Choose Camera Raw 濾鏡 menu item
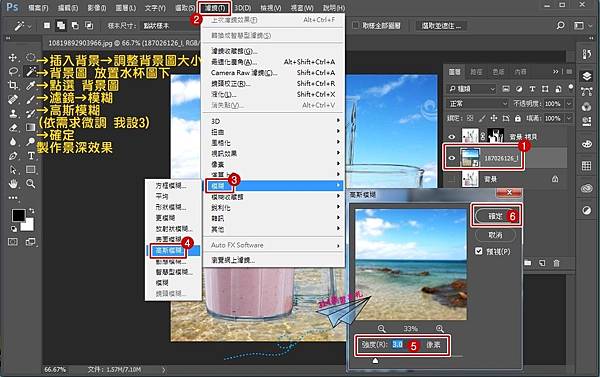The width and height of the screenshot is (600, 377). (274, 72)
